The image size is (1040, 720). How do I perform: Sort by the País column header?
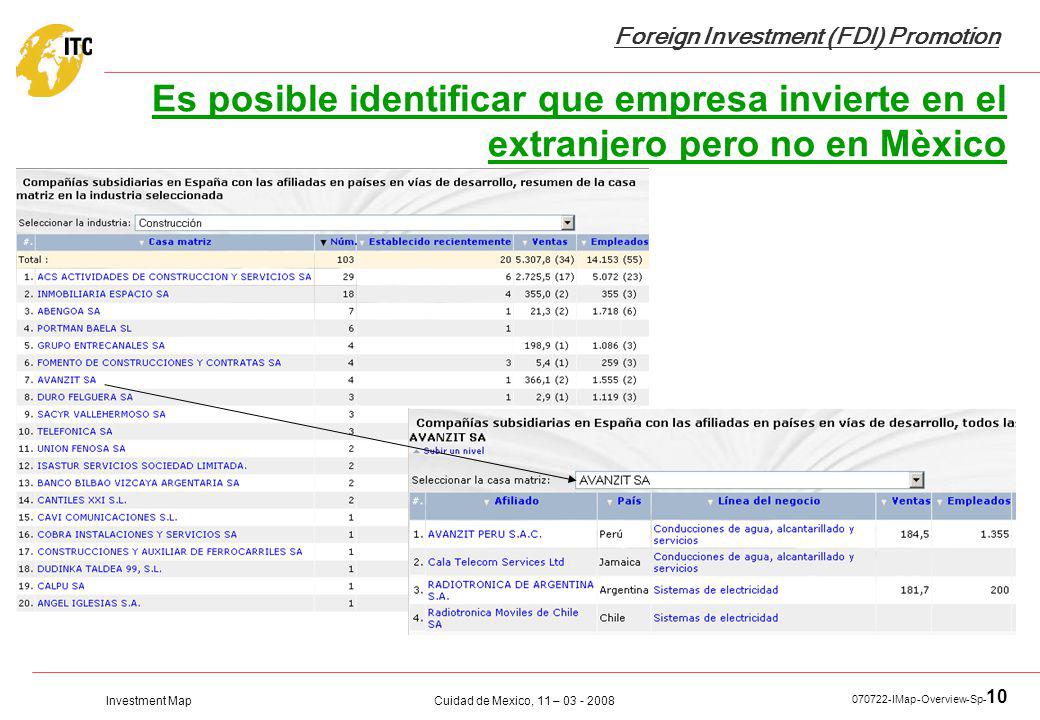point(629,501)
